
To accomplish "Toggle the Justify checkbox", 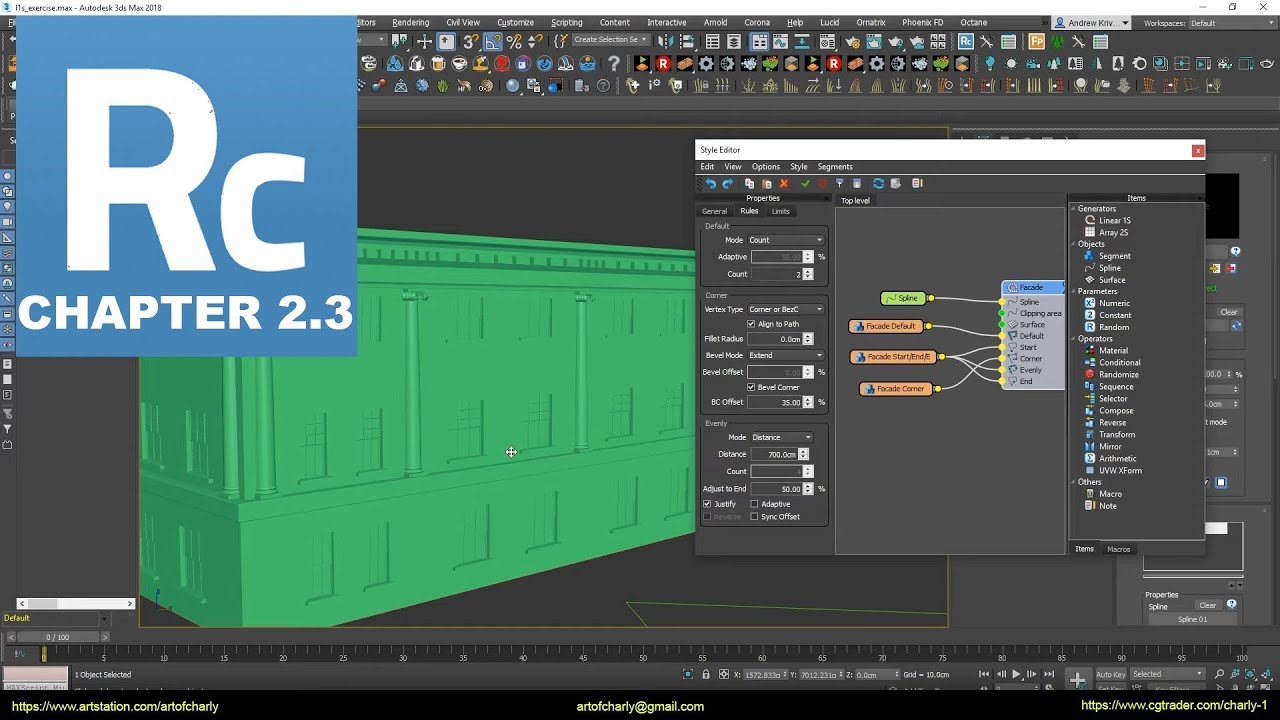I will [707, 504].
